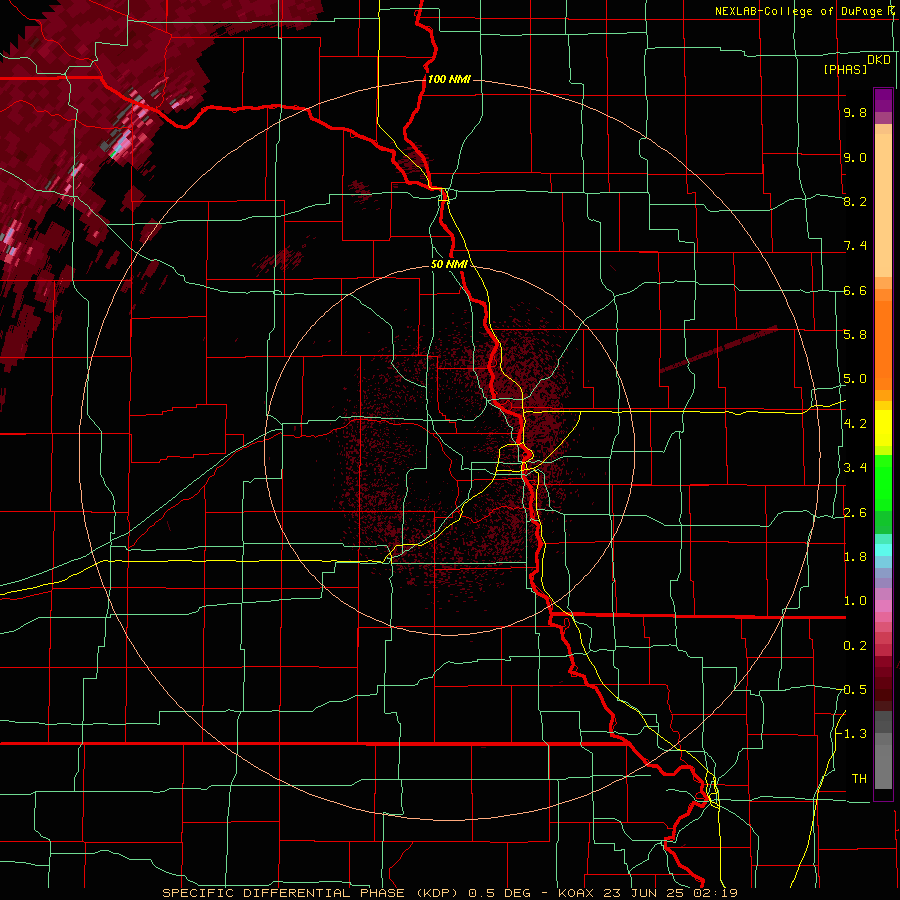Screen dimensions: 900x900
Task: Click the 3.4 scale value
Action: [855, 467]
